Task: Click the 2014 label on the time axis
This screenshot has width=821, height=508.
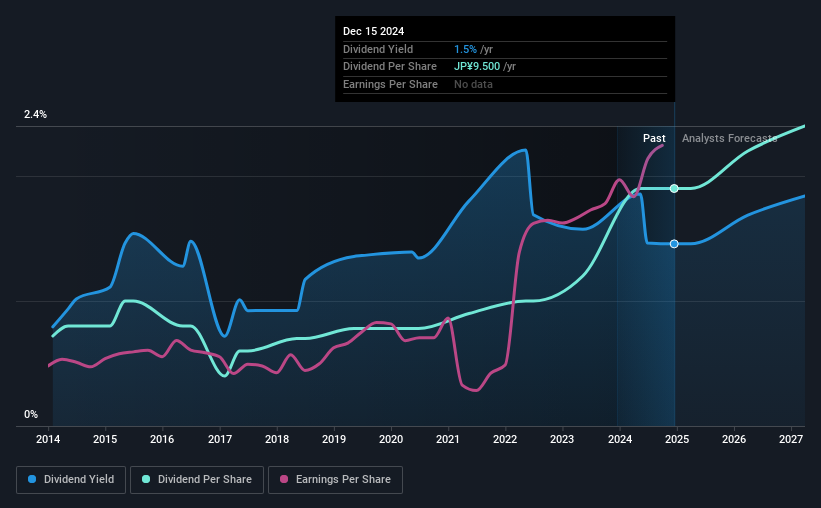Action: click(x=48, y=439)
